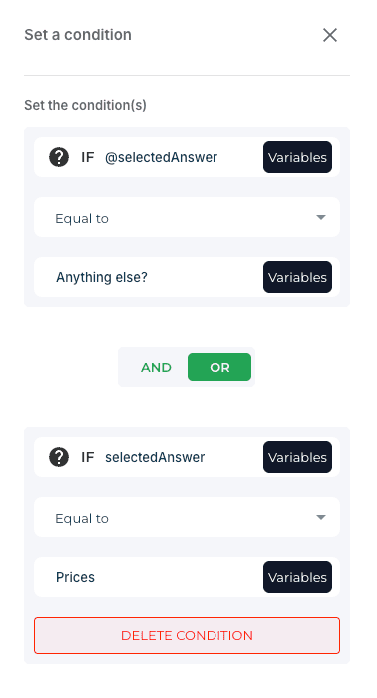
Task: Click help icon in second condition block
Action: 59,457
